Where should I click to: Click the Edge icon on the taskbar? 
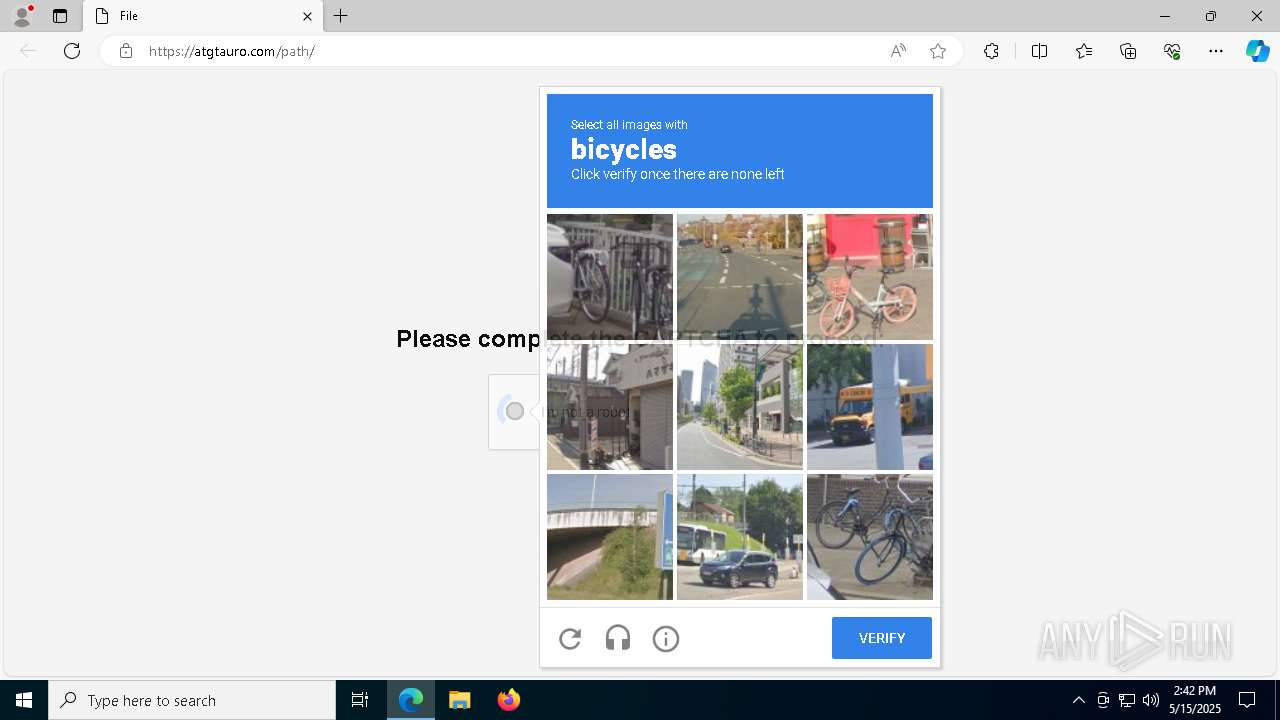click(x=411, y=700)
